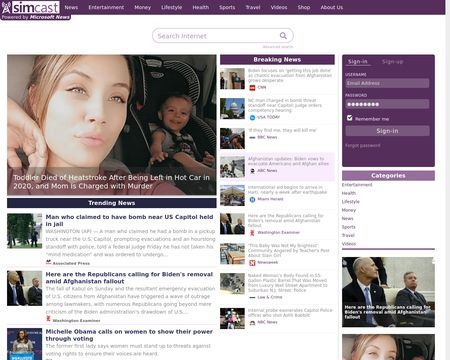Open the About Us menu item

[331, 7]
